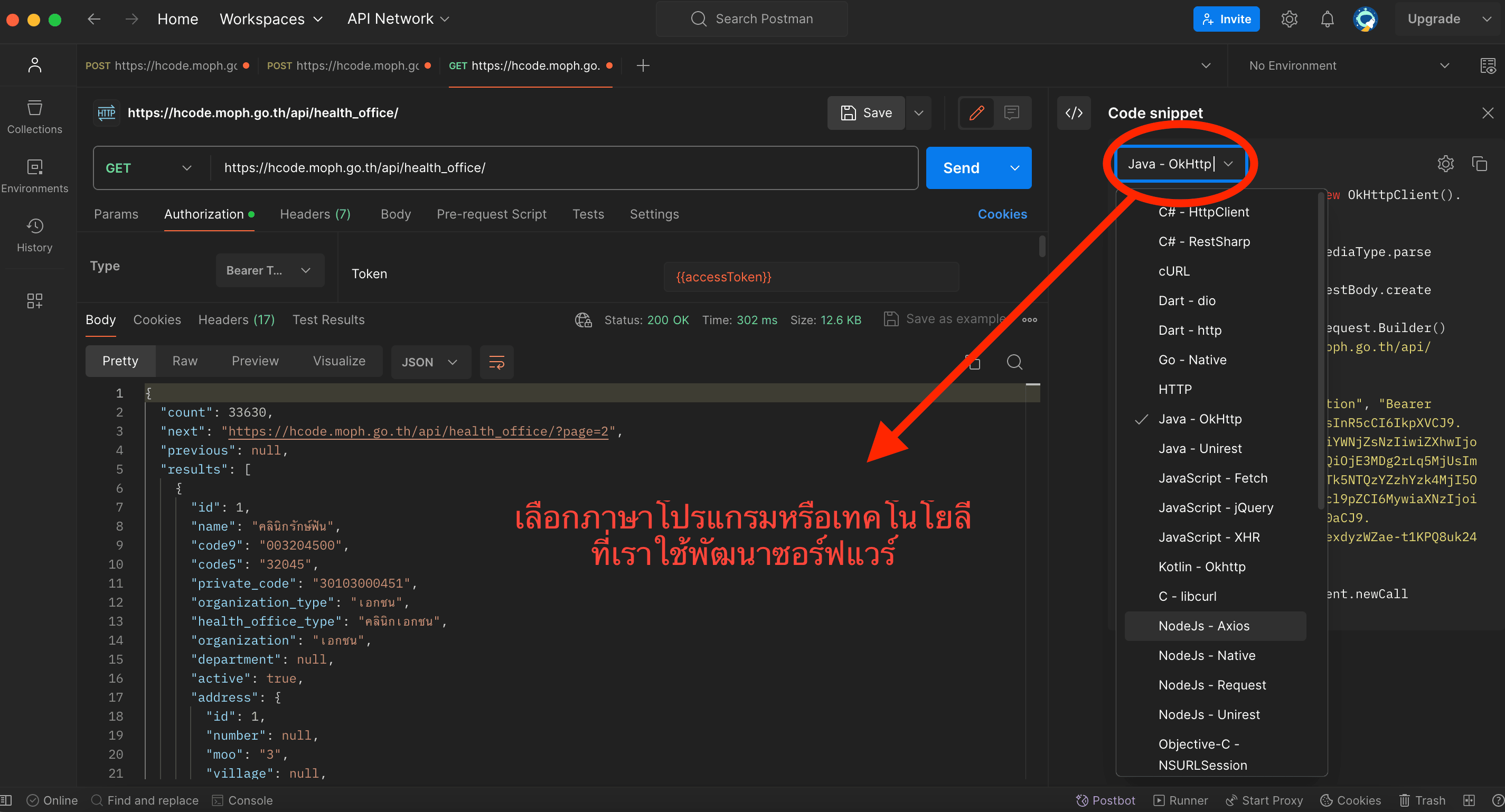Click the notifications bell icon
Screen dimensions: 1505x812
[1327, 20]
